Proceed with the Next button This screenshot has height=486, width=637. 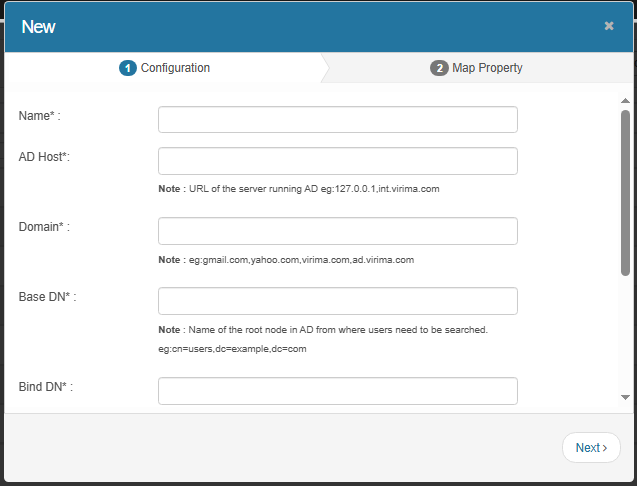point(591,448)
